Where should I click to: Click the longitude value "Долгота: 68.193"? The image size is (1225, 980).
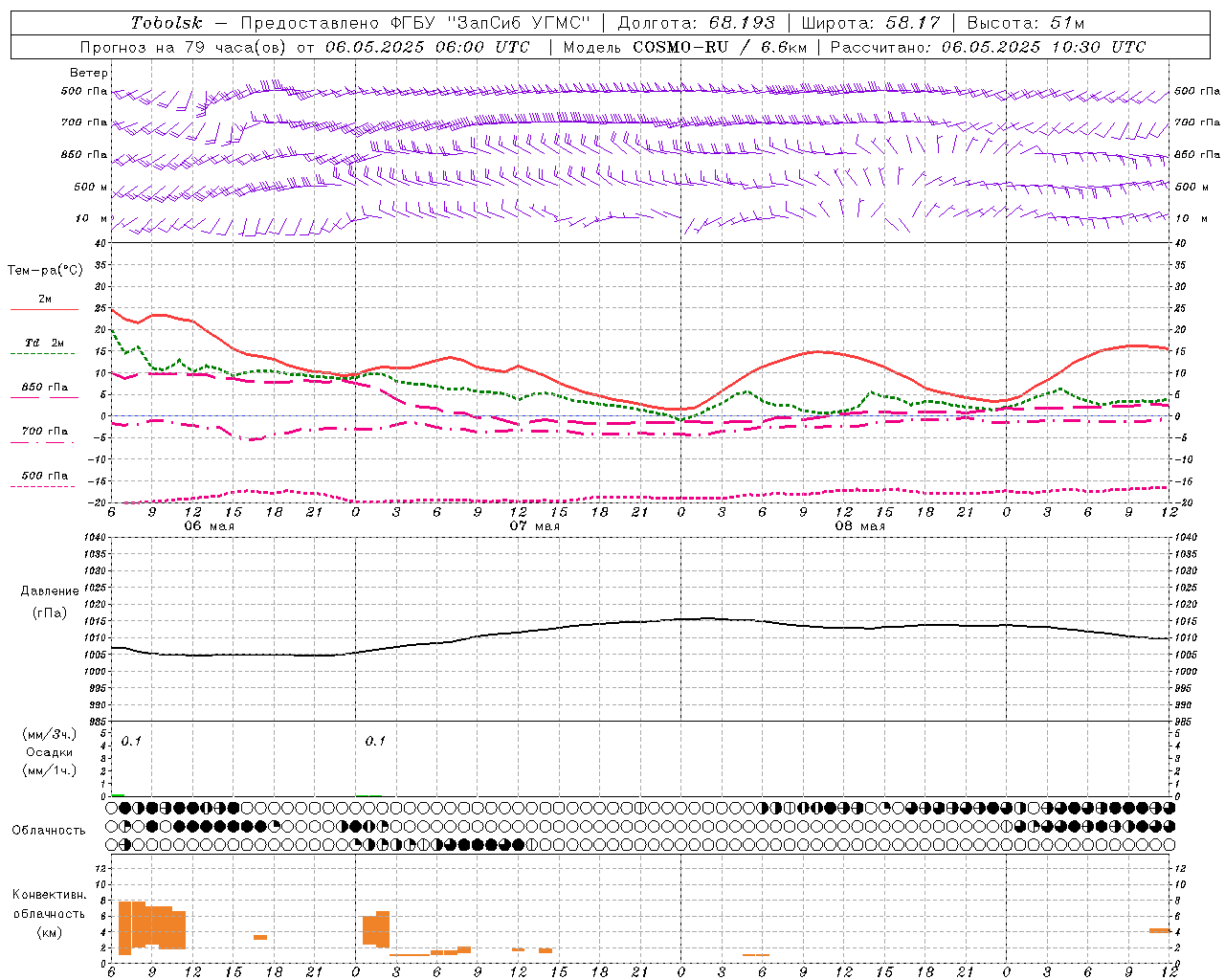(x=696, y=23)
